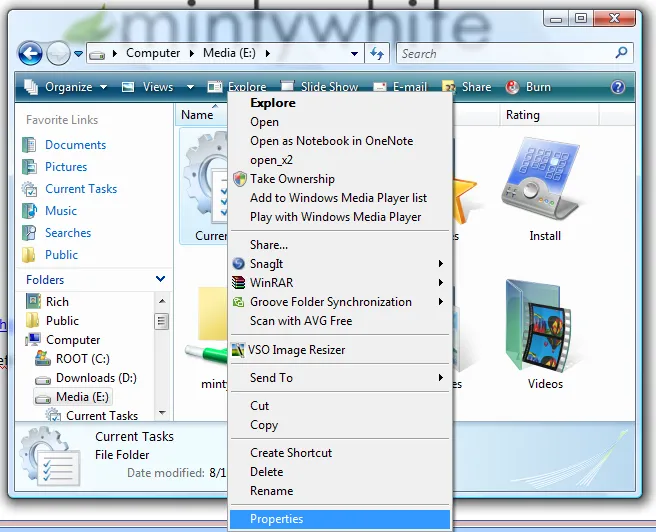The width and height of the screenshot is (656, 532).
Task: Choose Properties in the context menu
Action: (341, 519)
